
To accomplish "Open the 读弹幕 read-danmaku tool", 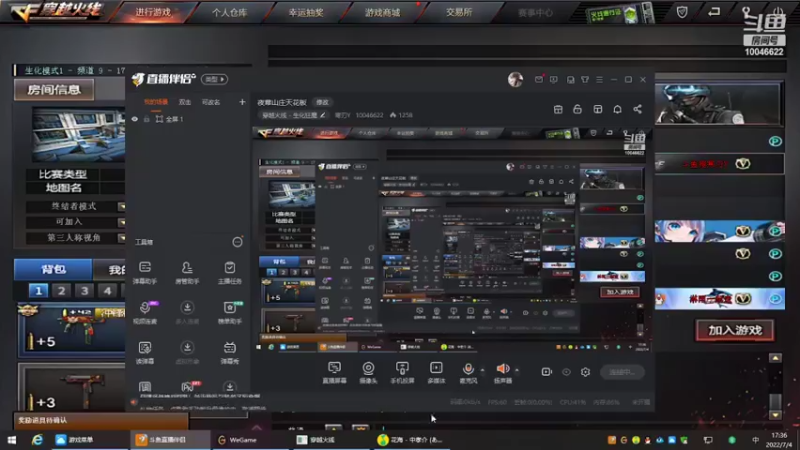I will (x=145, y=352).
